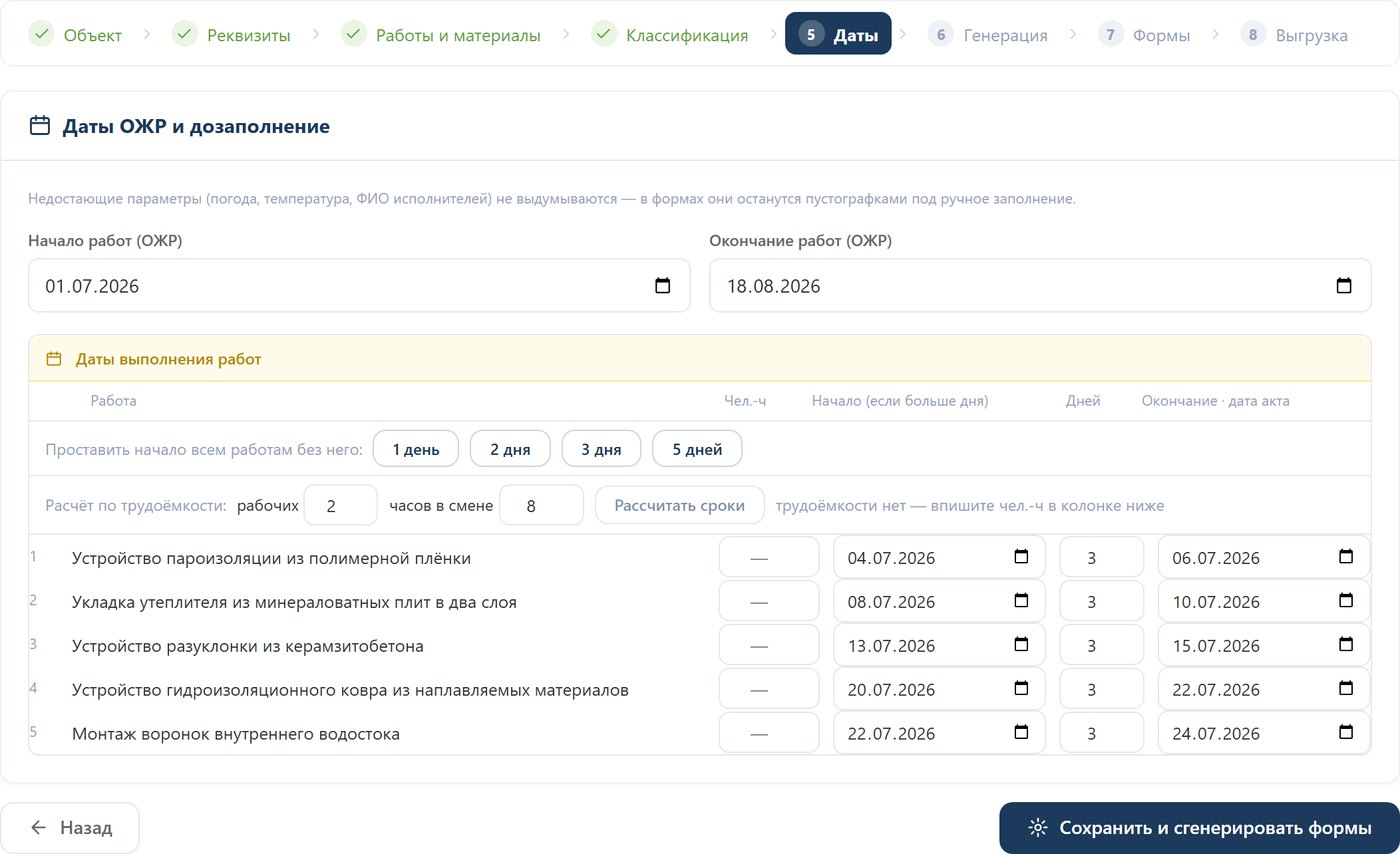Jump to step 8 Выгрузка
The width and height of the screenshot is (1400, 854).
coord(1295,35)
